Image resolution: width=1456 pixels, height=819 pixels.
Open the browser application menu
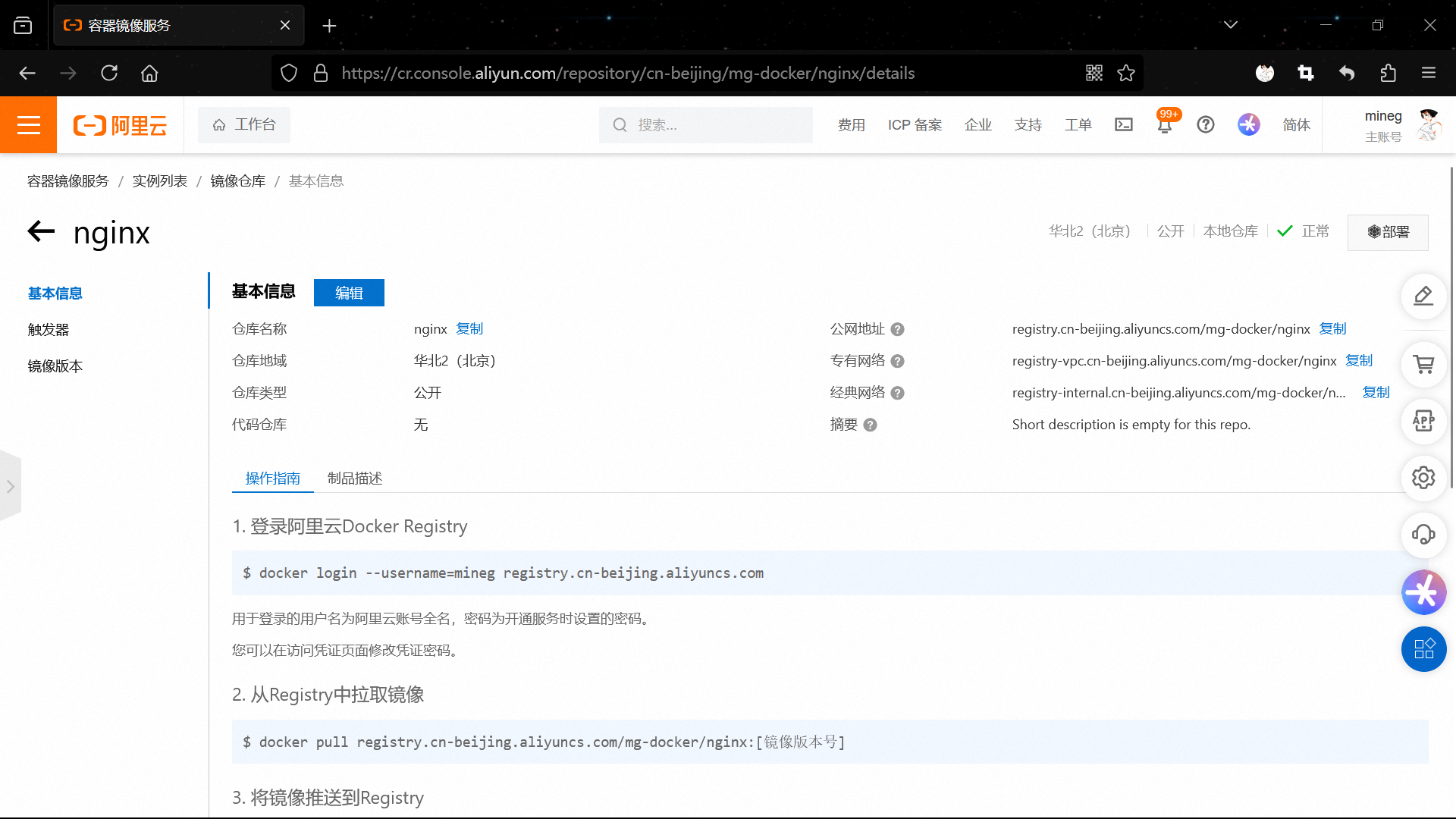[1429, 73]
